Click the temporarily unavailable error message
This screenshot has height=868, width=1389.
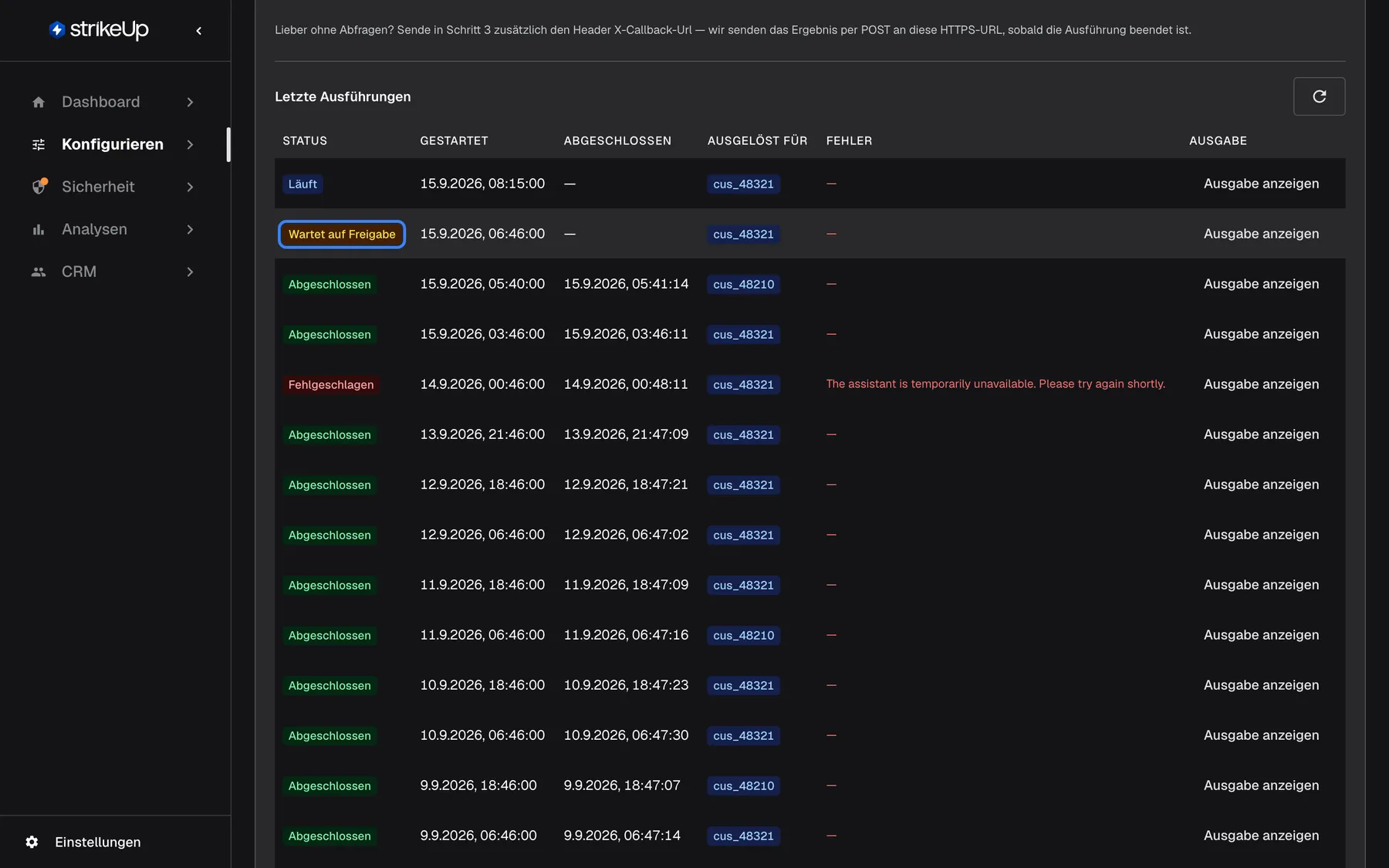pos(995,384)
